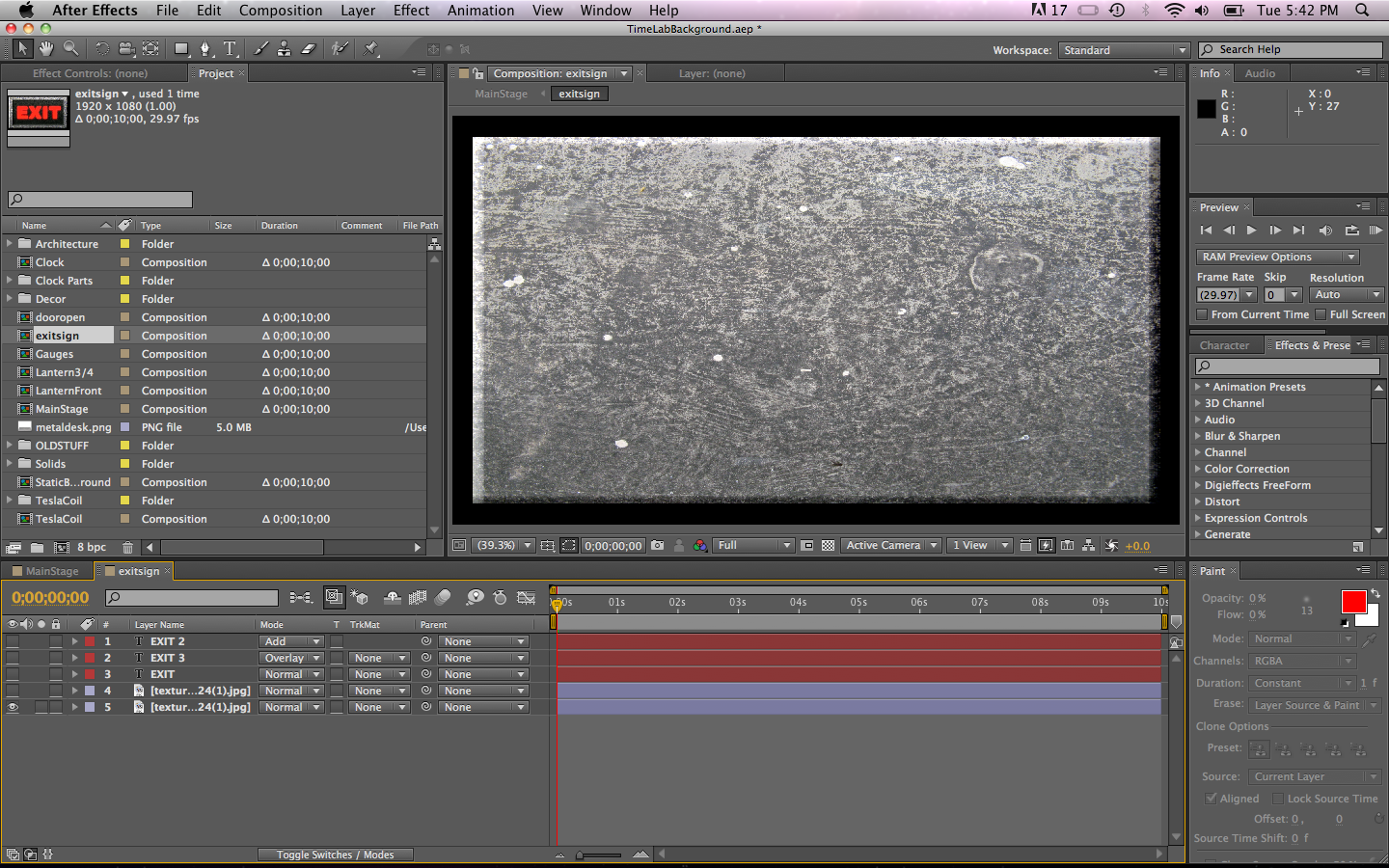The image size is (1389, 868).
Task: Open project bit depth setting (8 bpc)
Action: pyautogui.click(x=92, y=547)
